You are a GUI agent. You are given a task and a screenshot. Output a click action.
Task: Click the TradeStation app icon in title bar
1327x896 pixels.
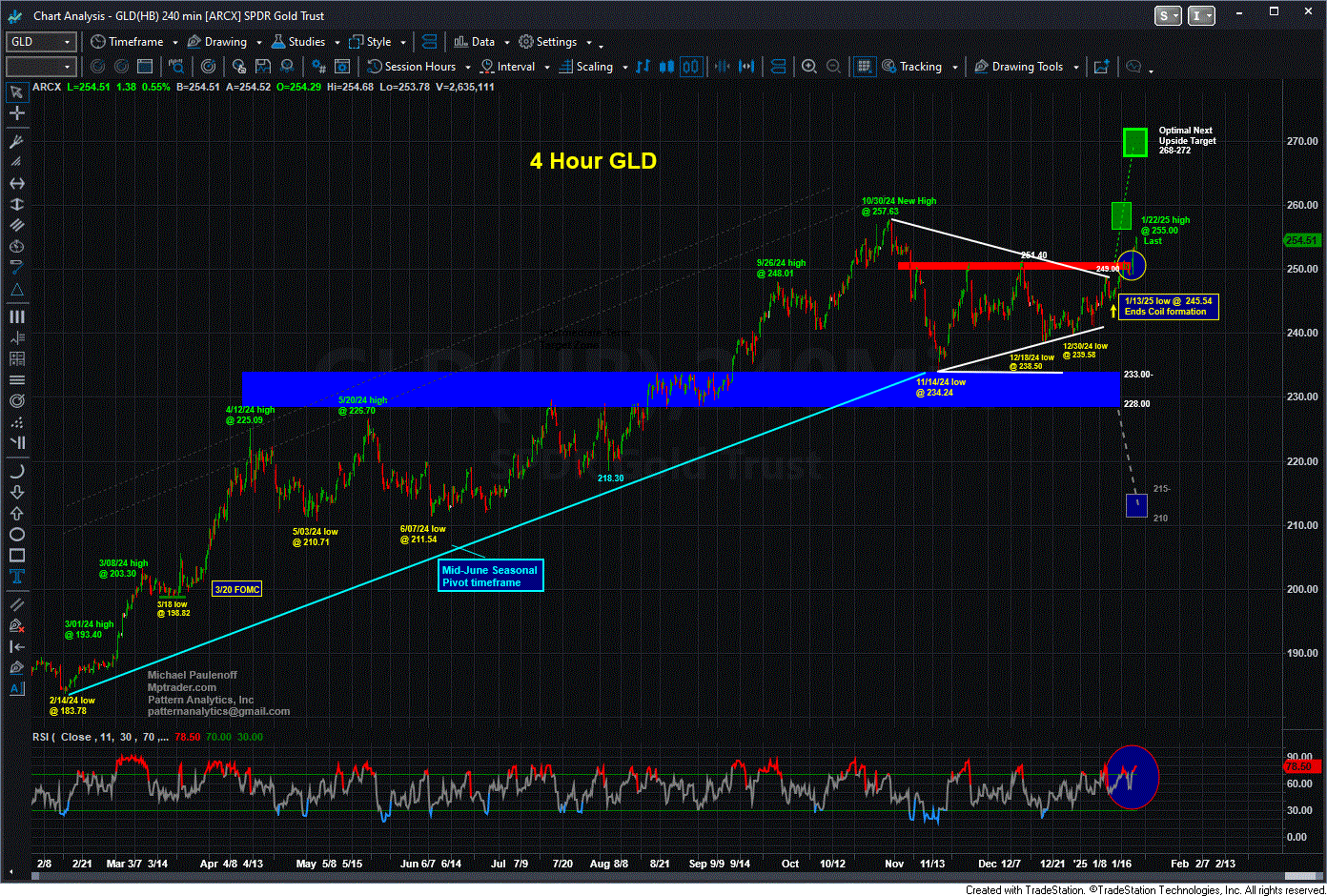pos(15,15)
